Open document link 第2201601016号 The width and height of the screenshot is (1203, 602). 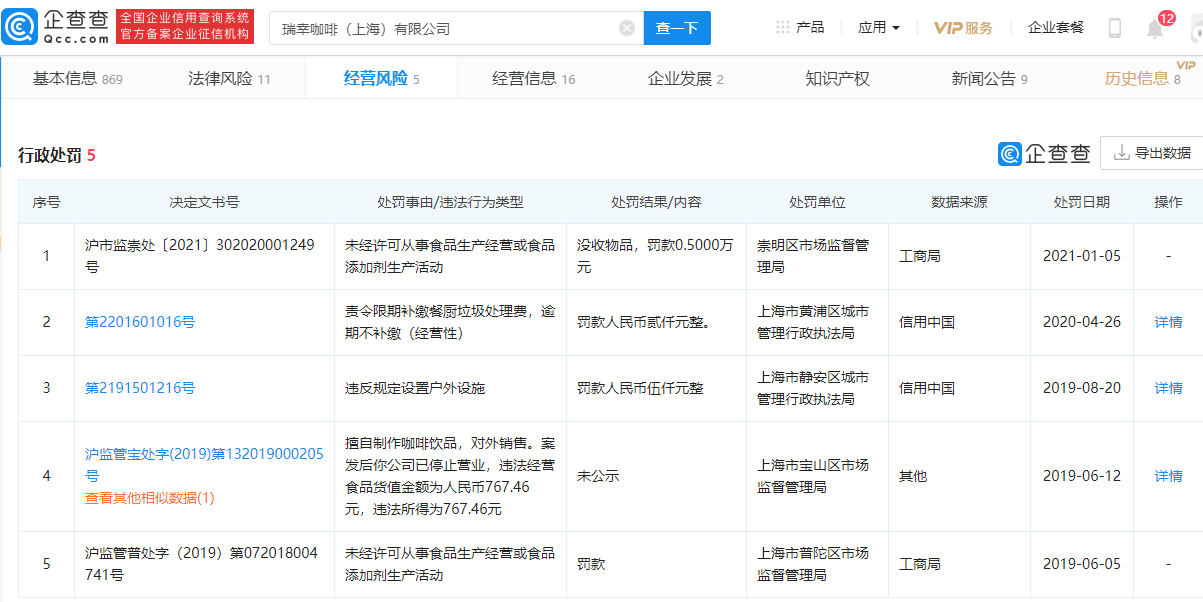140,322
